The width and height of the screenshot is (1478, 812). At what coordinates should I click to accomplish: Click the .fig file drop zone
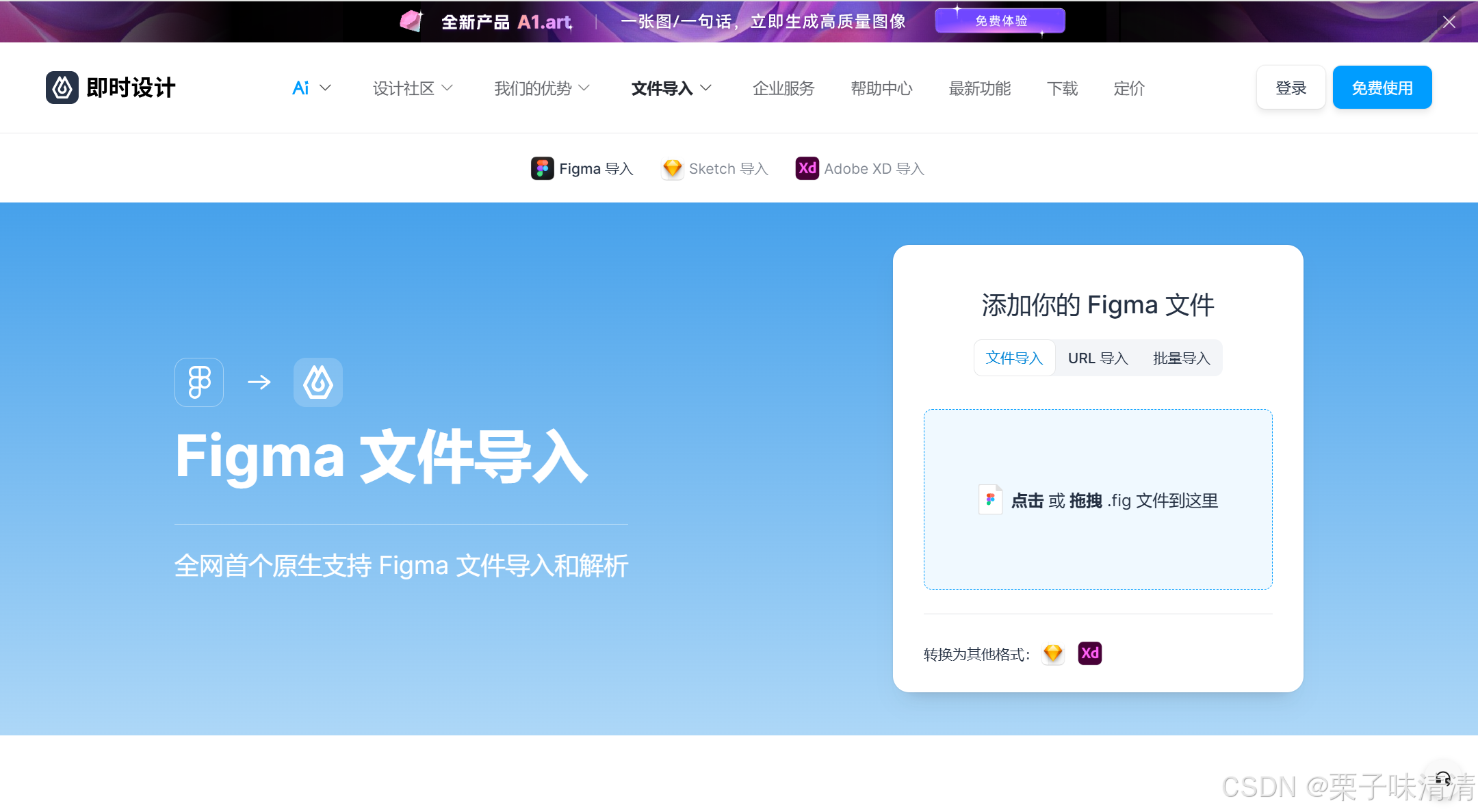[1098, 499]
